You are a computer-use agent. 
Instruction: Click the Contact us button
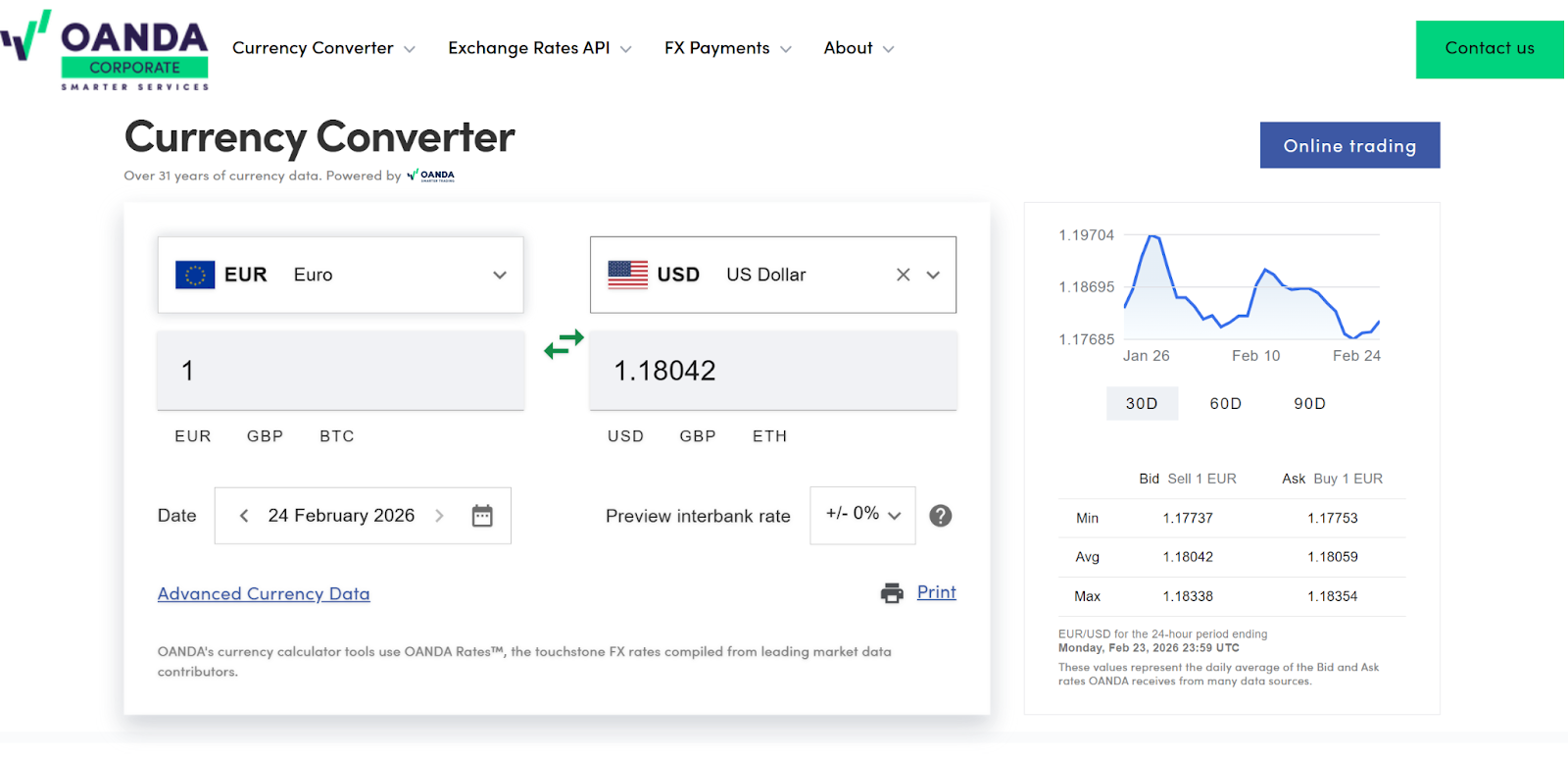(1490, 49)
